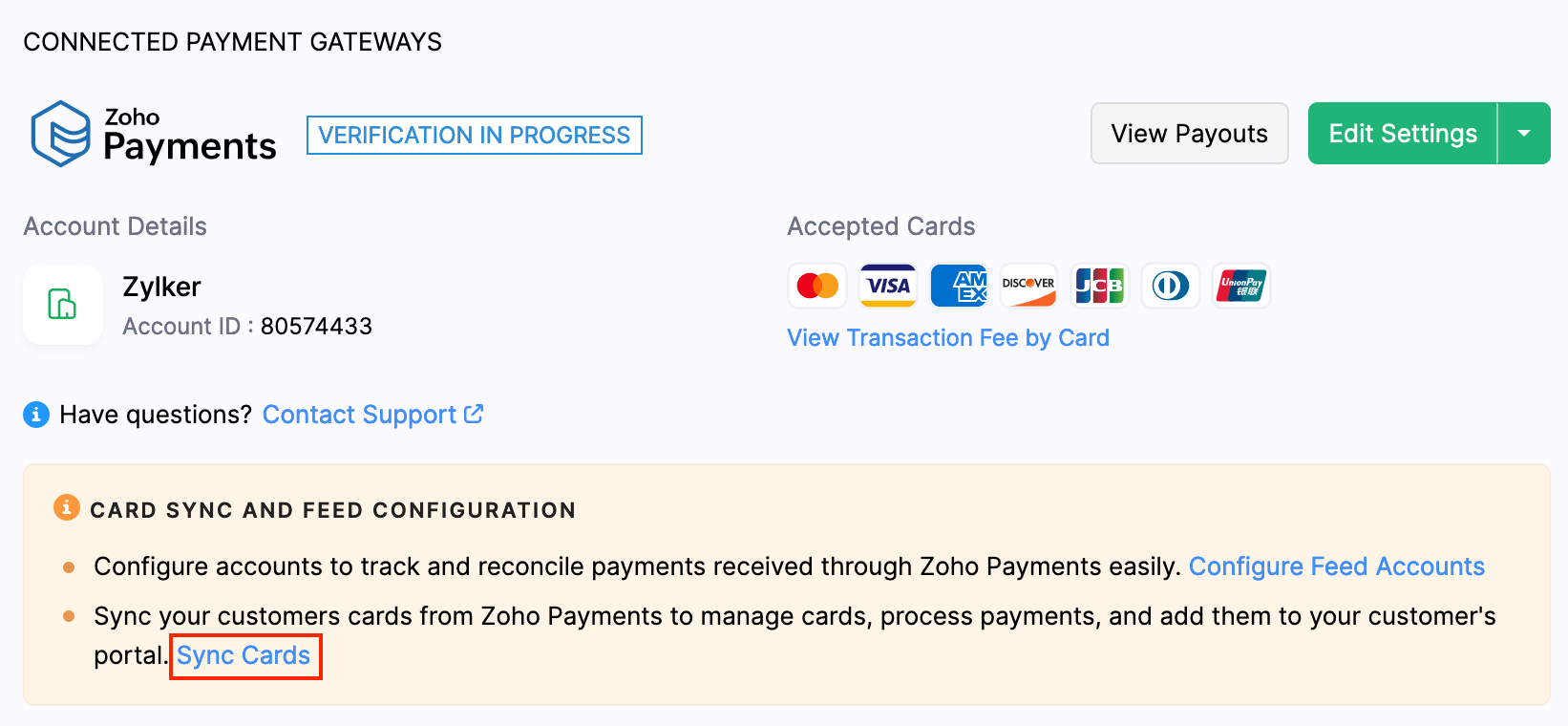The image size is (1568, 726).
Task: Click the Diners Club card icon
Action: tap(1170, 286)
